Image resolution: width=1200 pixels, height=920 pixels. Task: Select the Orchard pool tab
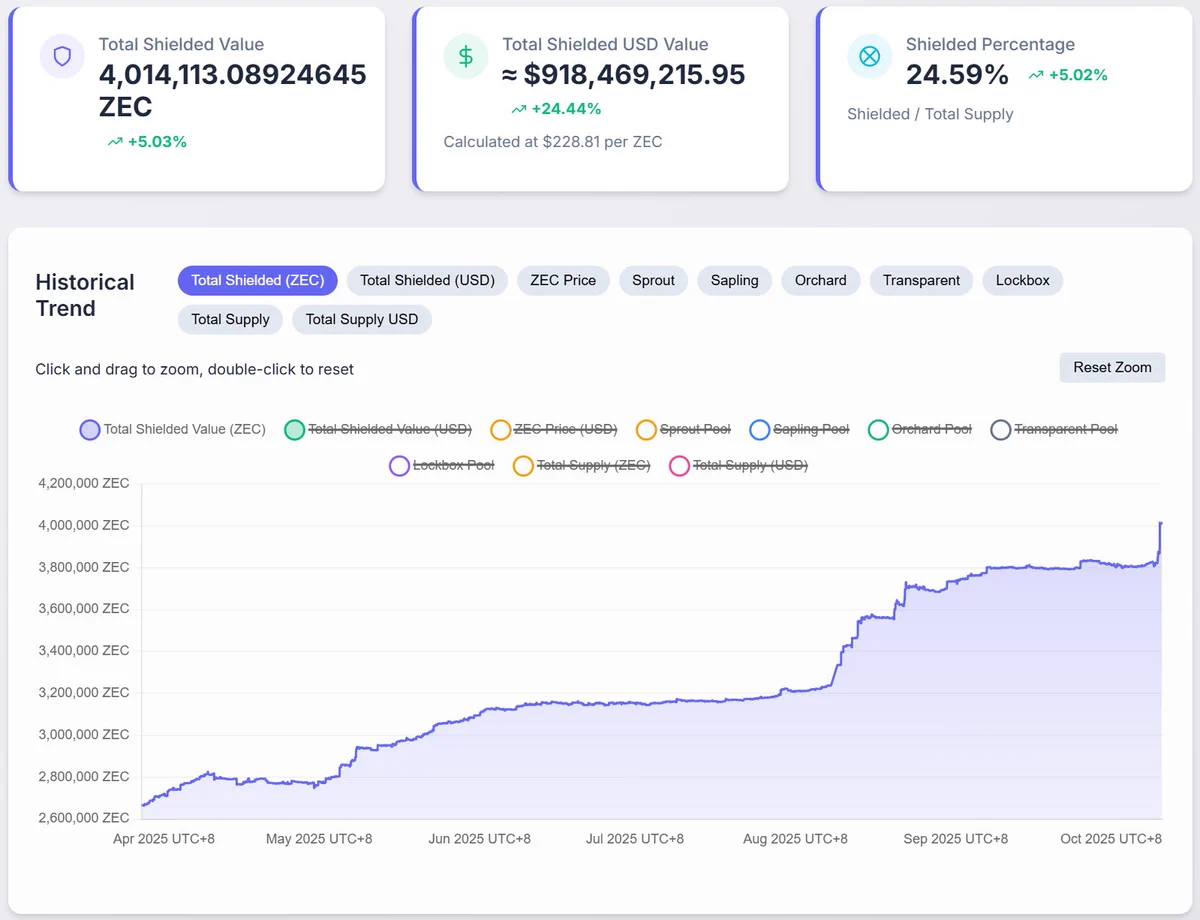click(821, 280)
